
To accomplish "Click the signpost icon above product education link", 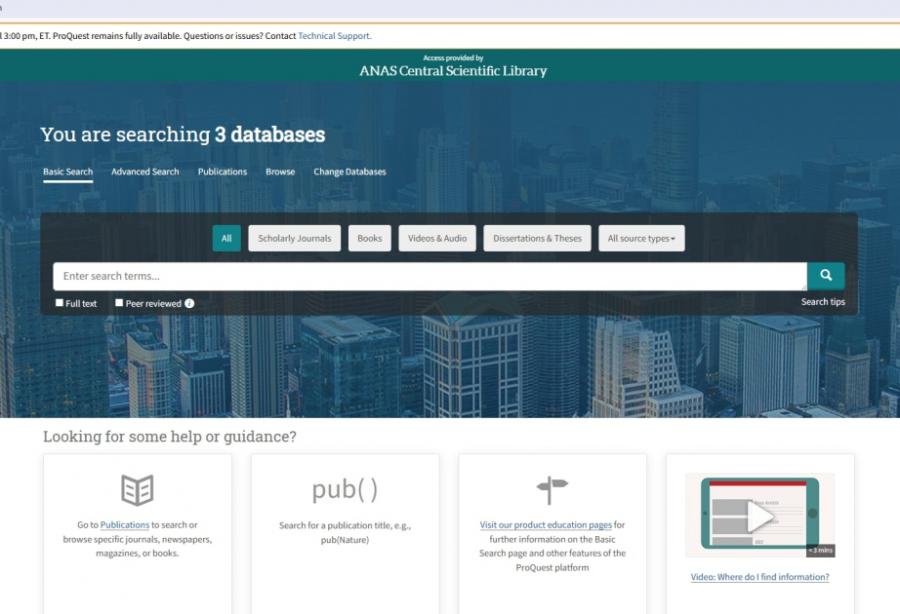I will [551, 487].
